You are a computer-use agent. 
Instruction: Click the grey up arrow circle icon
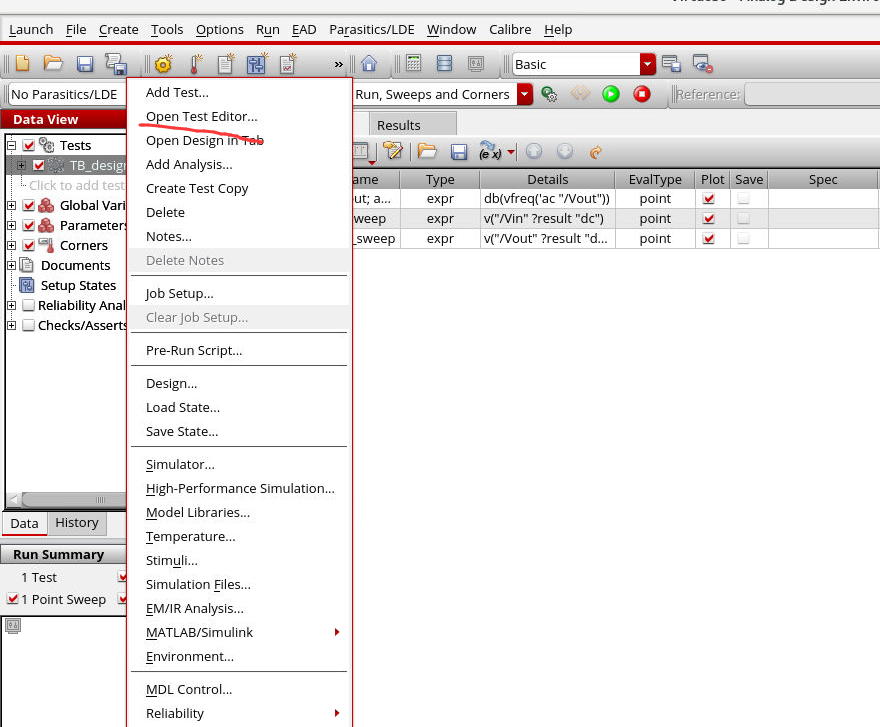tap(534, 151)
